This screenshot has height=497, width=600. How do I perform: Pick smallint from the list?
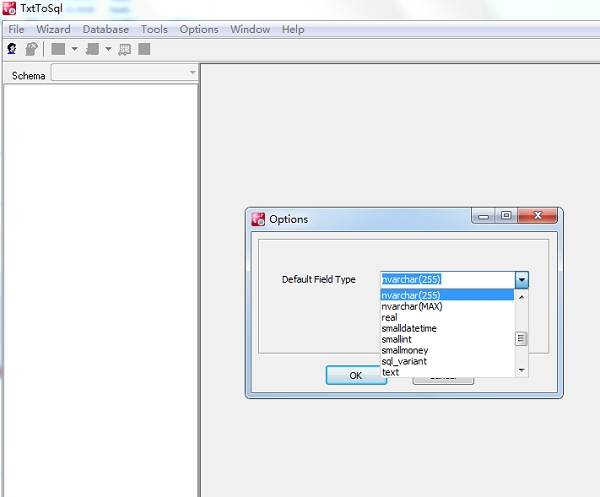(x=447, y=339)
